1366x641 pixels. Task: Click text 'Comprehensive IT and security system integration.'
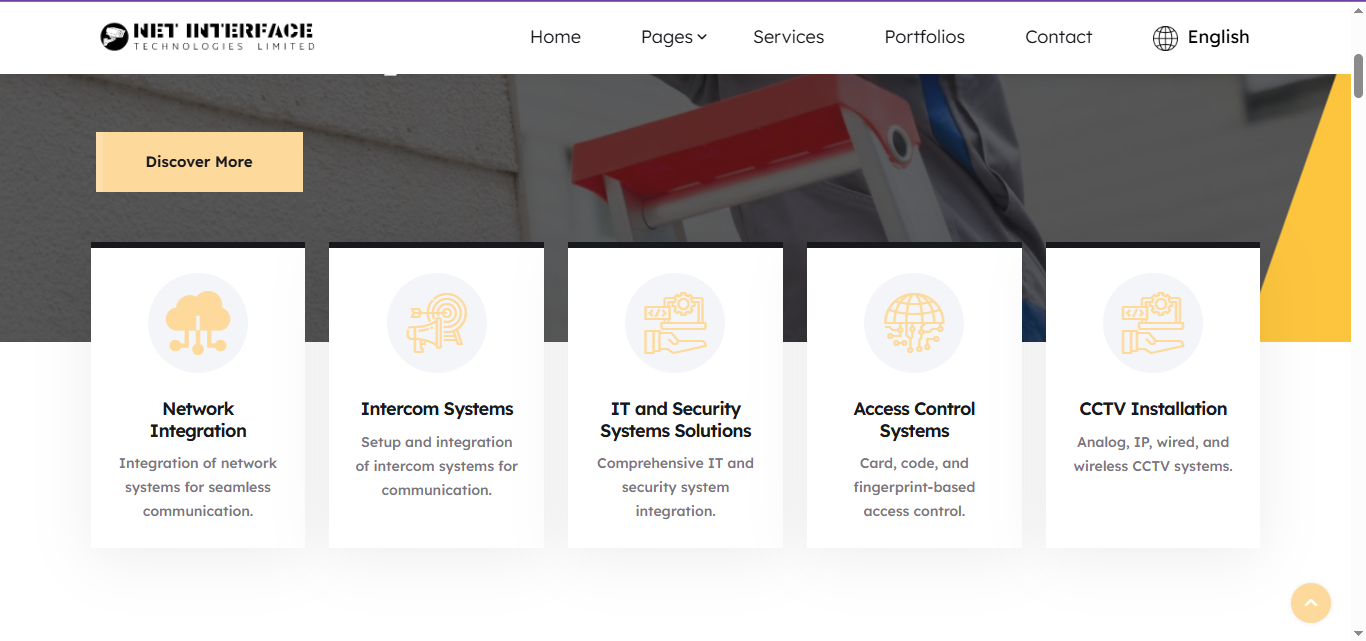tap(675, 487)
